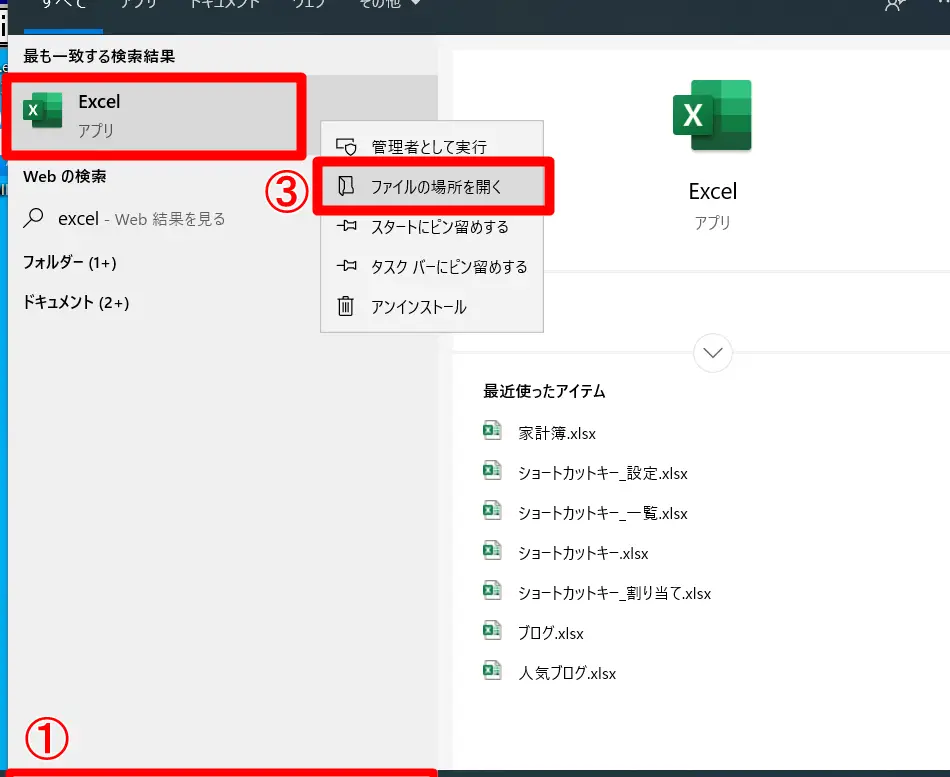
Task: Expand the chevron below the Excel app panel
Action: tap(712, 353)
